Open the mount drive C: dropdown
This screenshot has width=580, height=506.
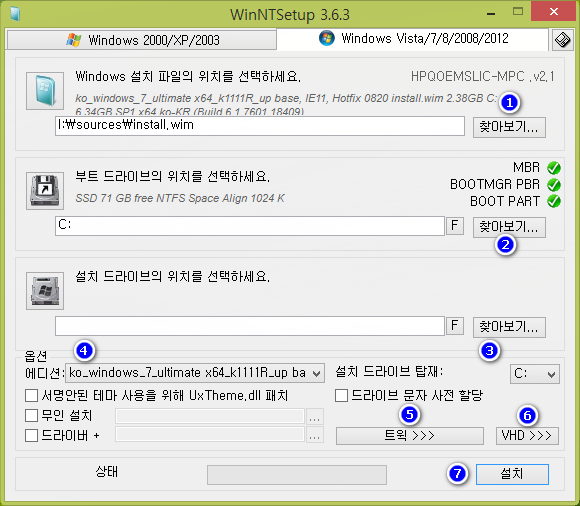(535, 374)
